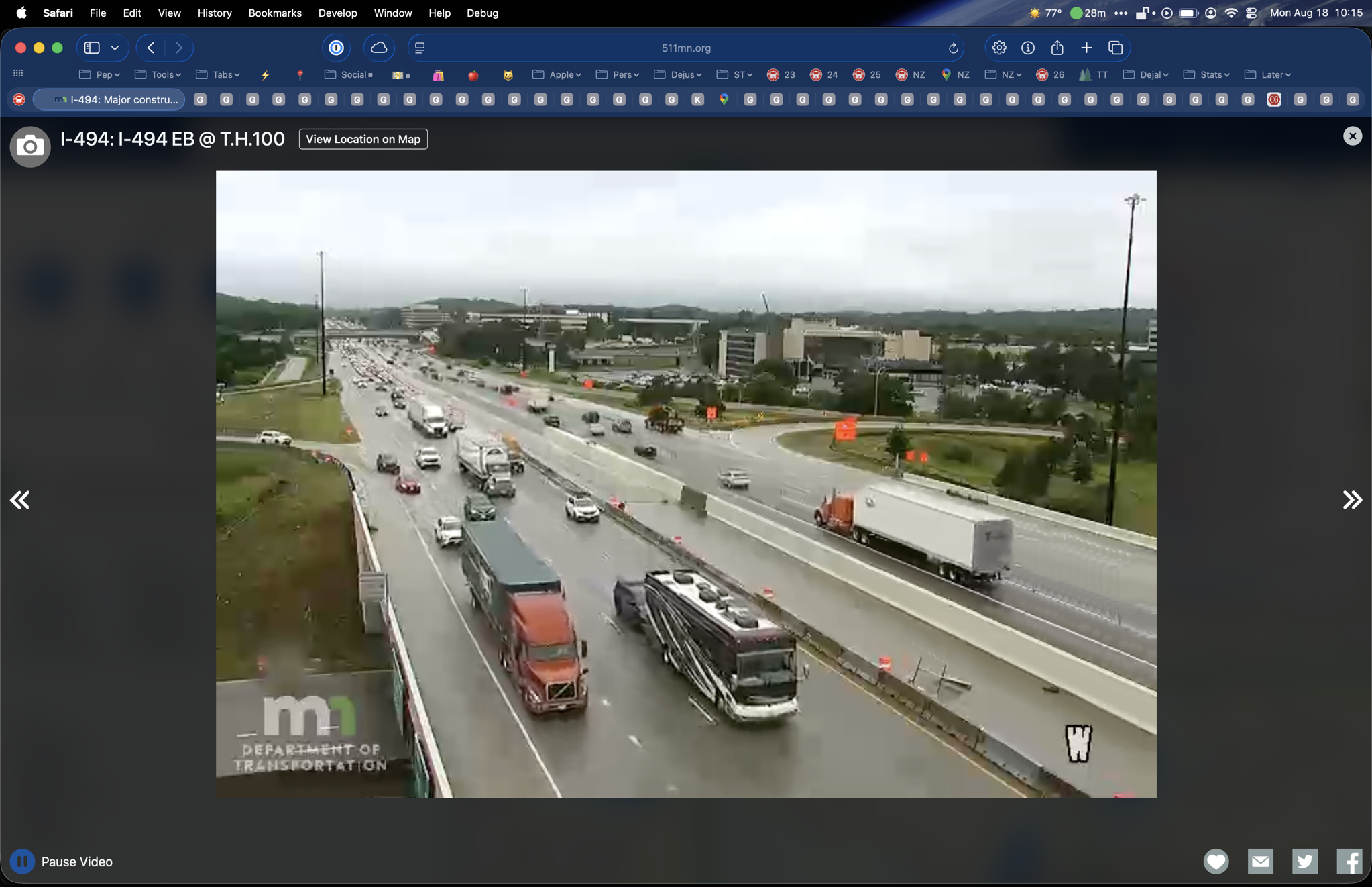This screenshot has height=887, width=1372.
Task: Share camera on Facebook
Action: [x=1349, y=862]
